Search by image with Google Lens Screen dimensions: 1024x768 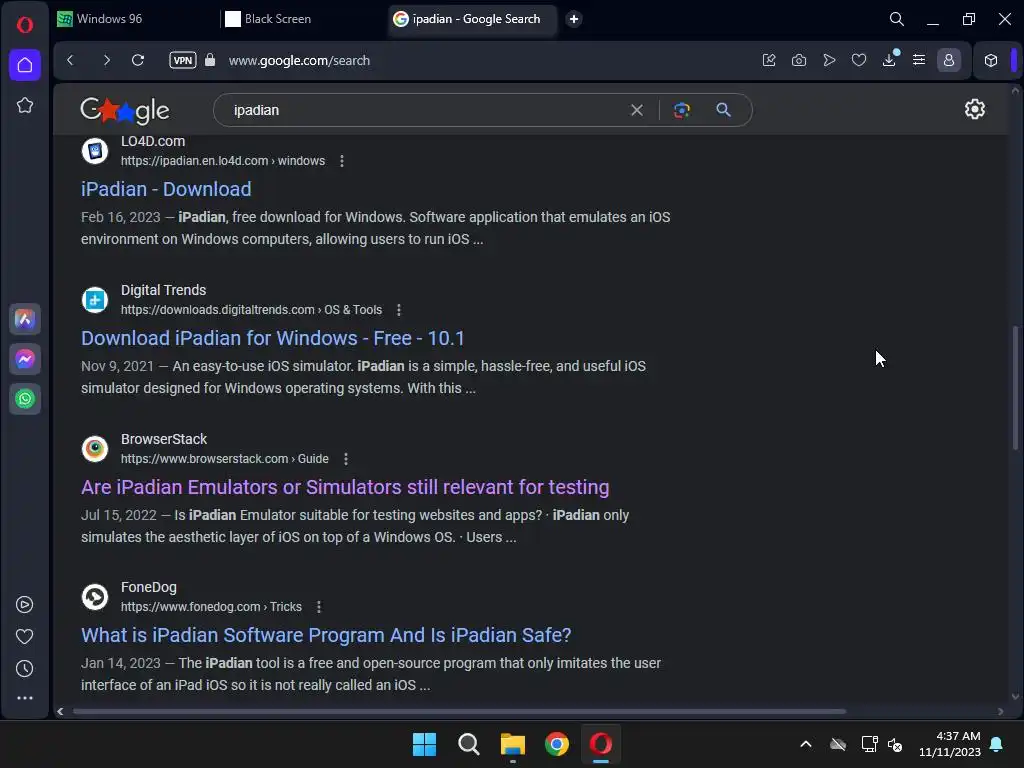pos(682,110)
